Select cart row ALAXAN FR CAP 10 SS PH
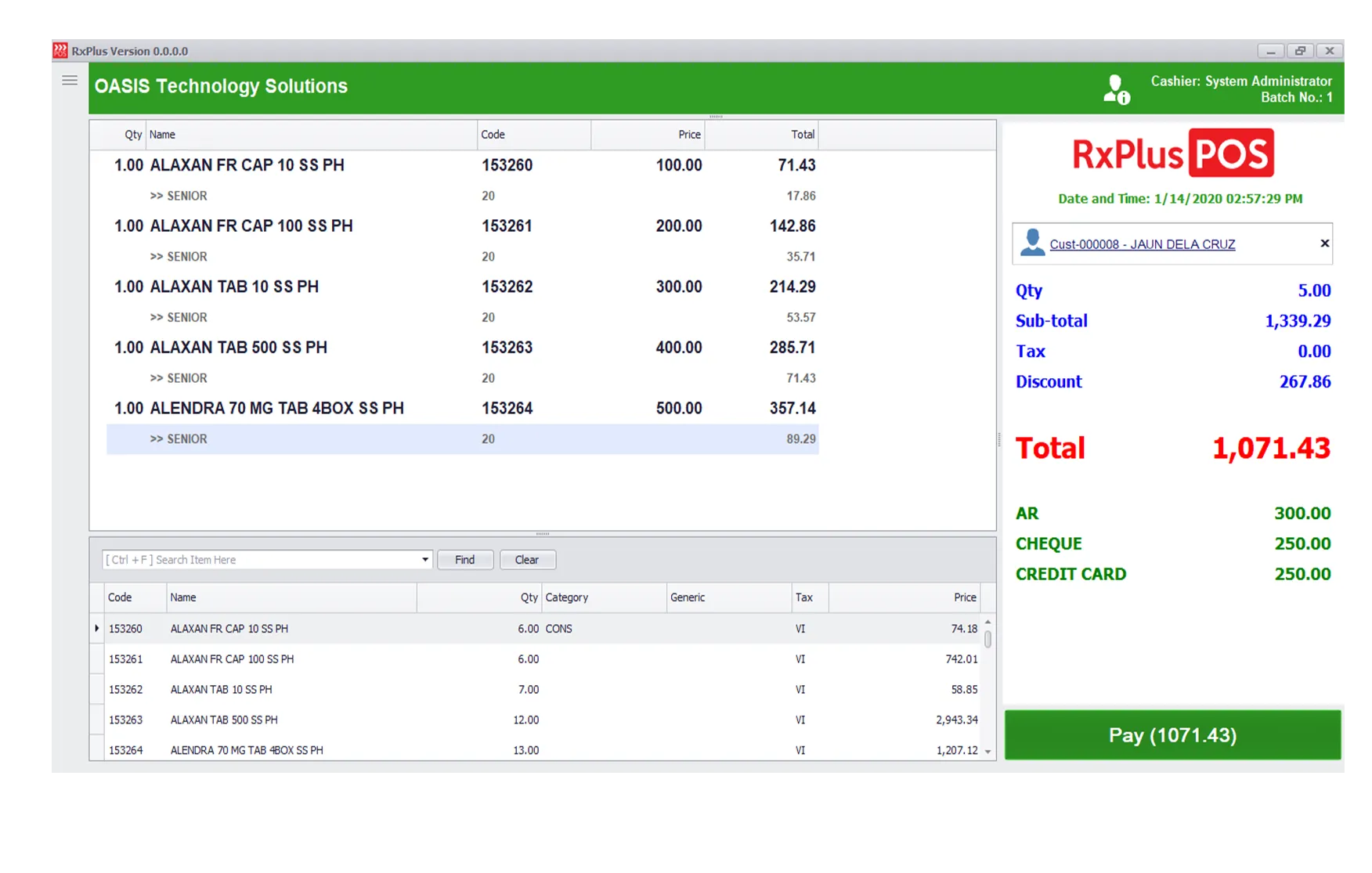The height and width of the screenshot is (873, 1372). (463, 165)
